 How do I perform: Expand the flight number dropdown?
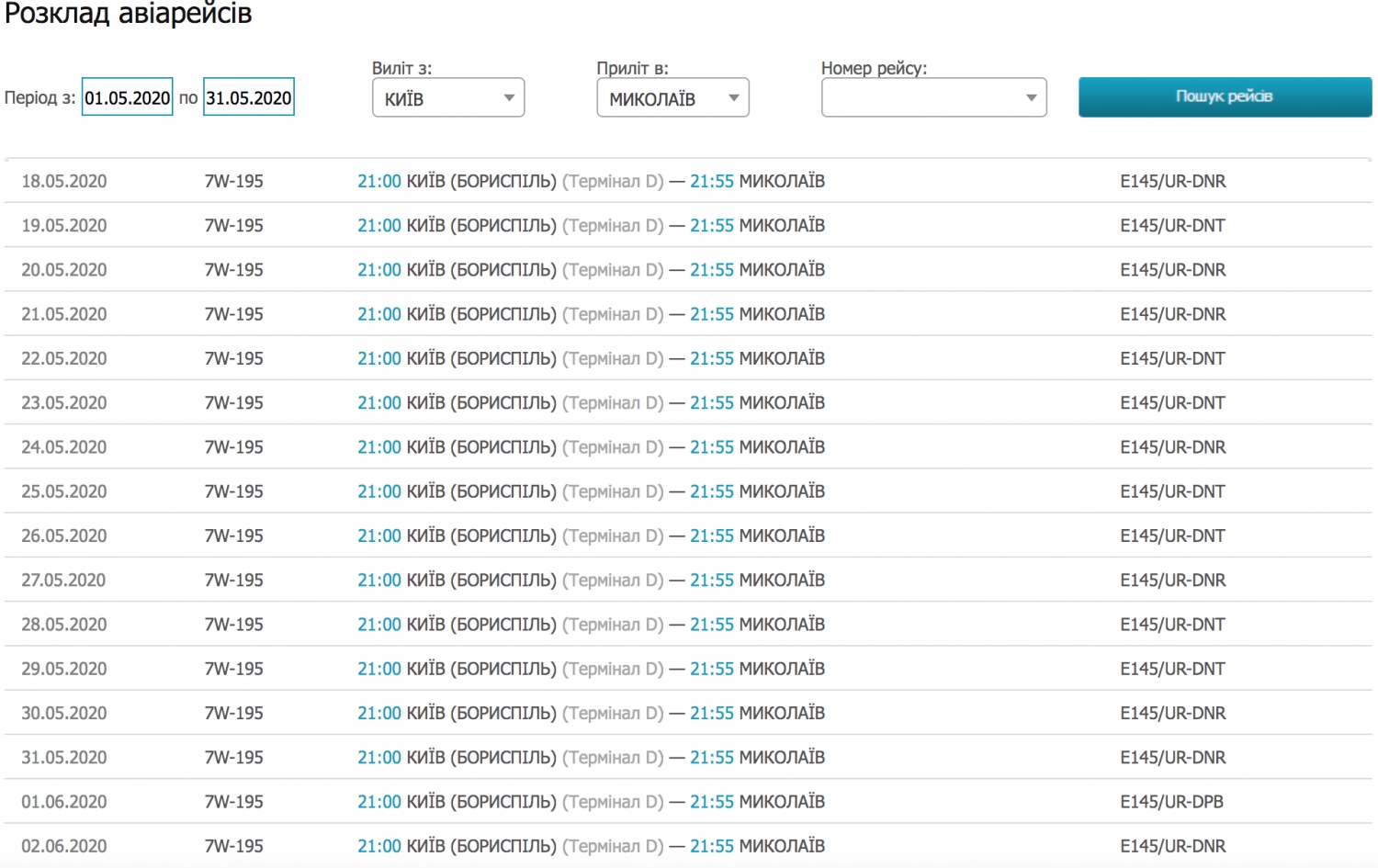[x=933, y=98]
